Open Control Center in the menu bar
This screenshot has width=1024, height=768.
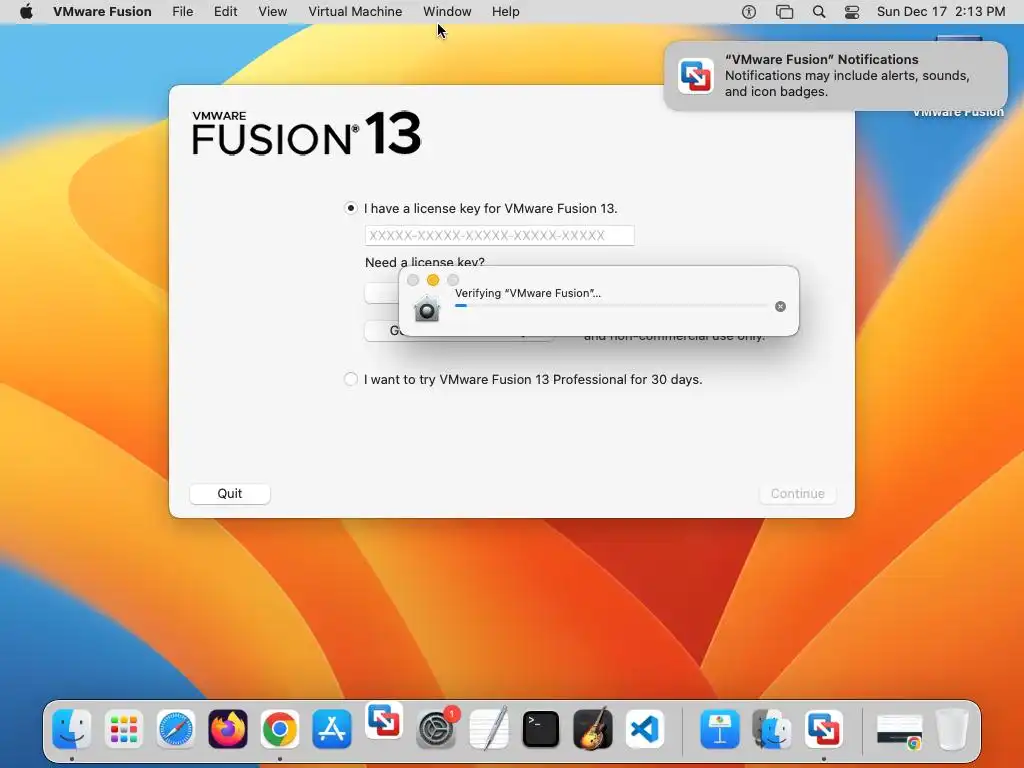click(x=852, y=12)
